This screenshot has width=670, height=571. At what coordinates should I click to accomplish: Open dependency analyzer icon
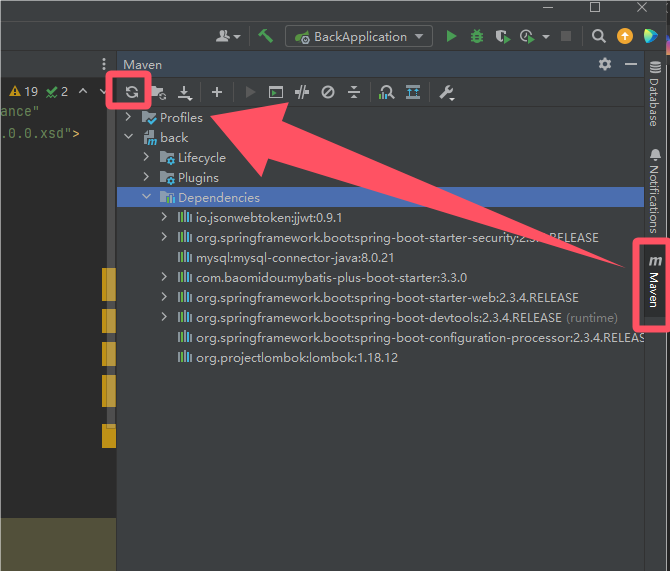tap(413, 92)
